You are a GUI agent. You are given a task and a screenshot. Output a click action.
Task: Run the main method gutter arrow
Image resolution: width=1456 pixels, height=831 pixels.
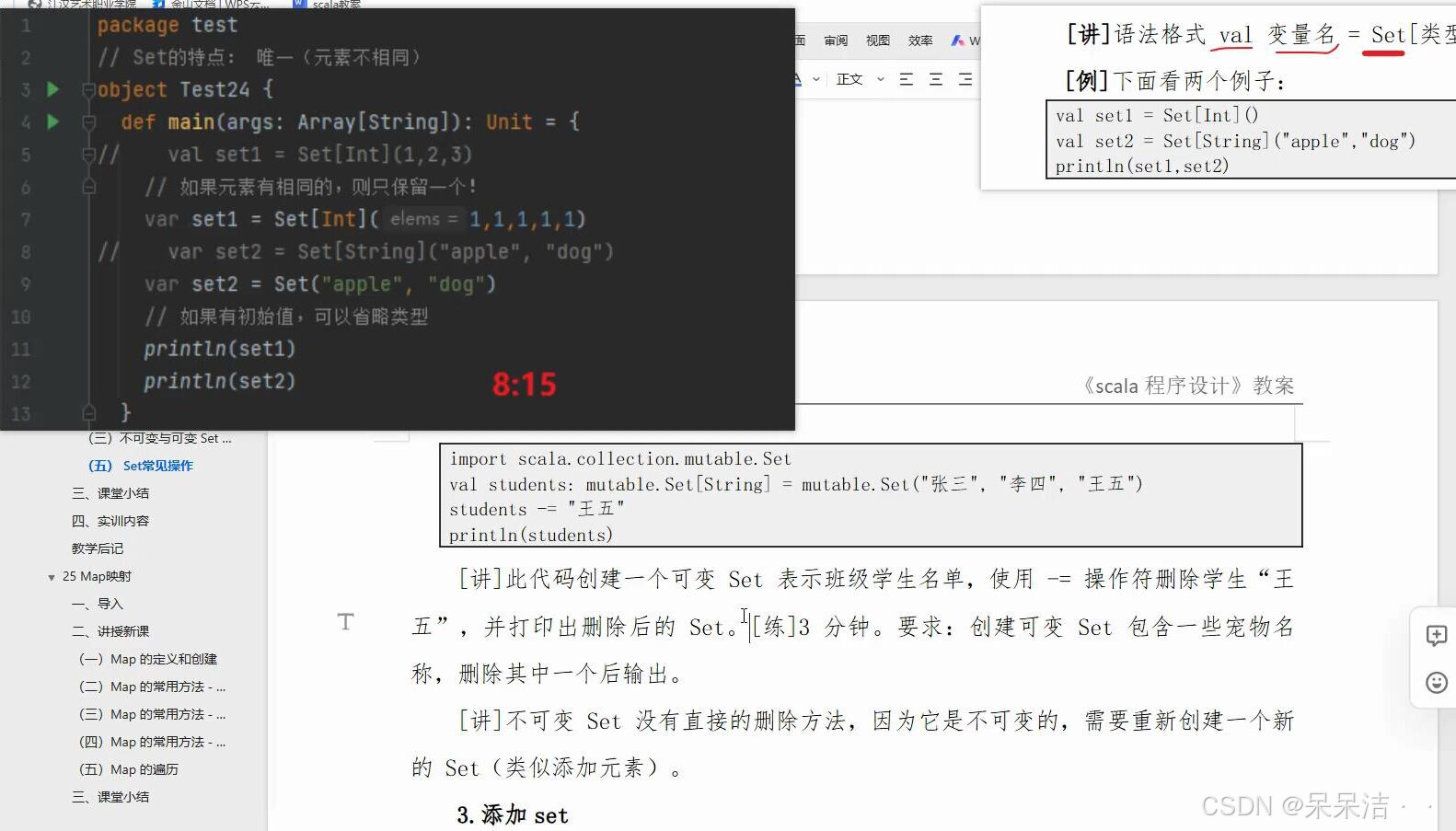coord(53,121)
